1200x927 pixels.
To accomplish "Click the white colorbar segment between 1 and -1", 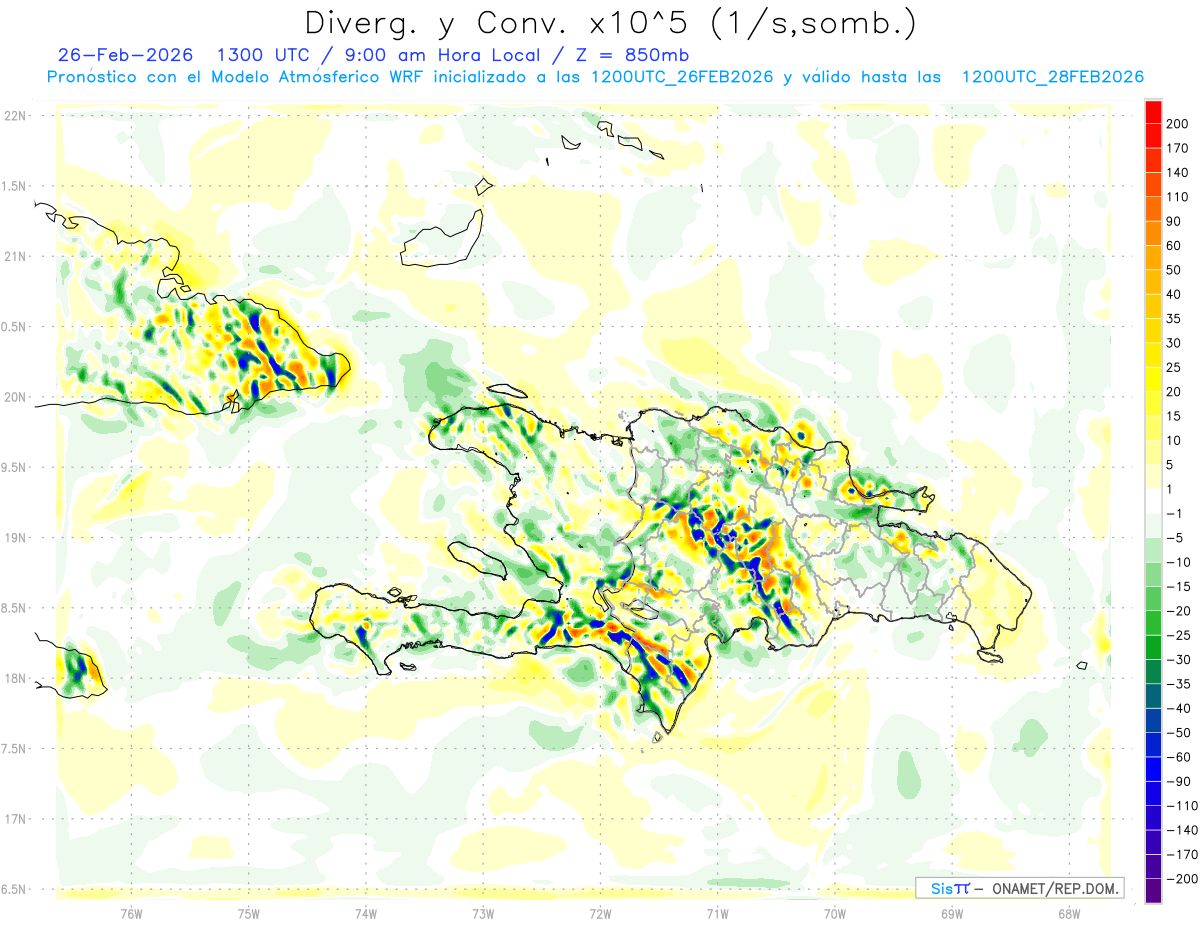I will [1153, 501].
